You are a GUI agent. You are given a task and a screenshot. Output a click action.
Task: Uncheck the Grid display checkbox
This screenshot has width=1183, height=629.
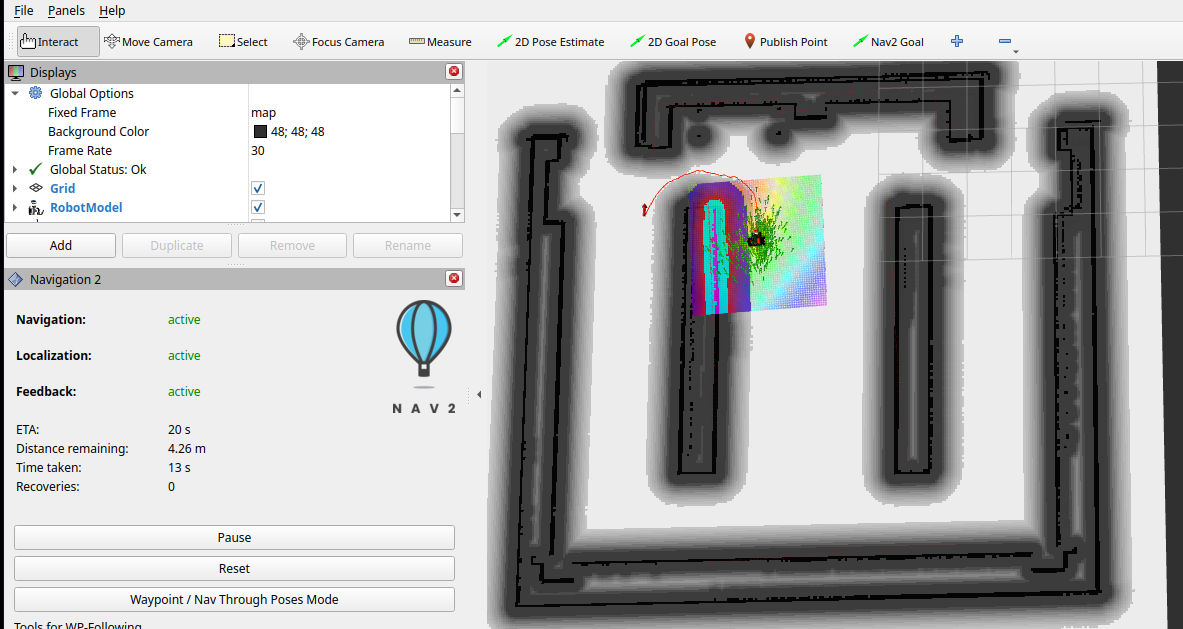point(258,188)
